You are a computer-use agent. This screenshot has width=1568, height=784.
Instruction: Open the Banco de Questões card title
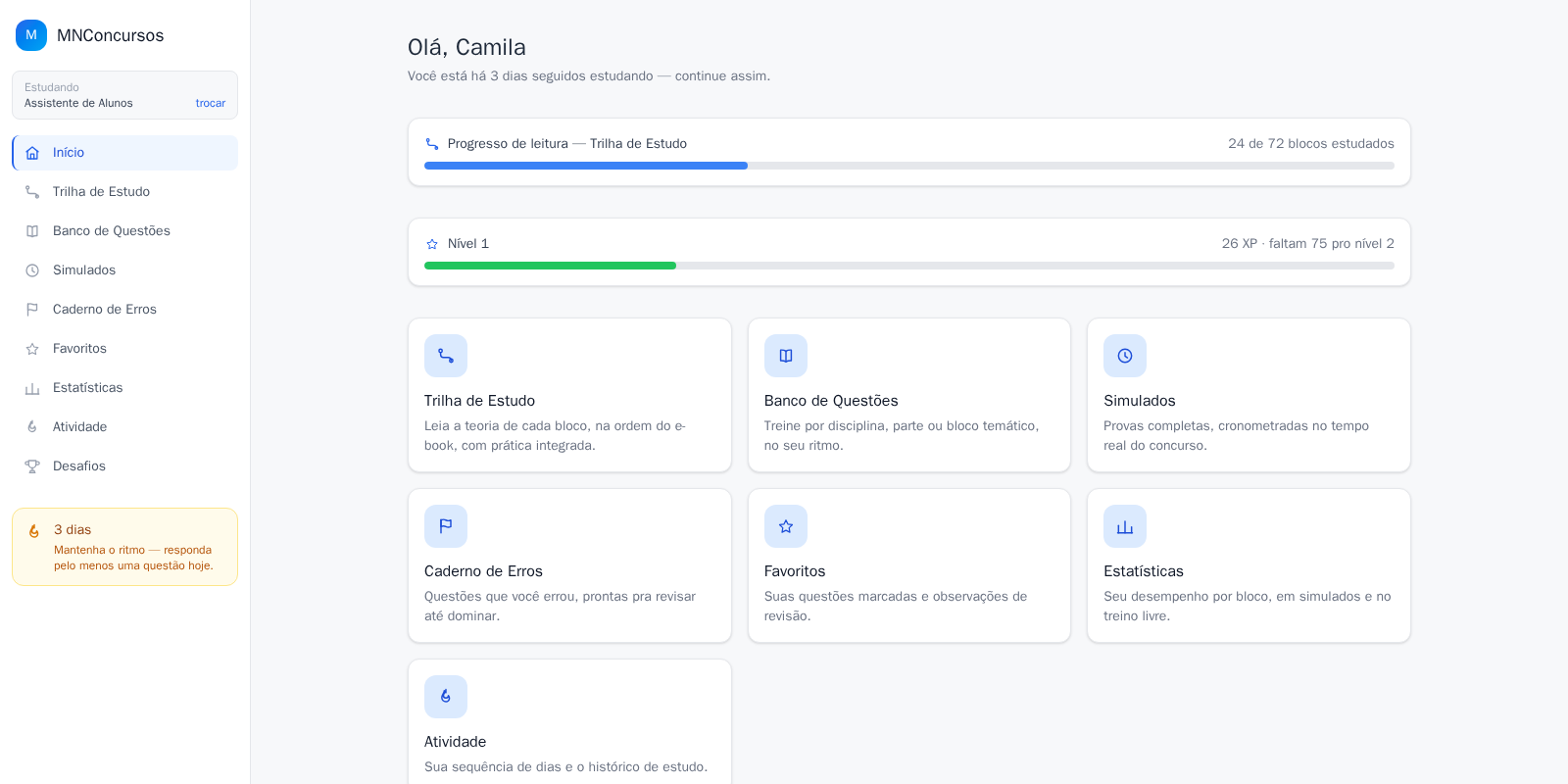[x=831, y=401]
